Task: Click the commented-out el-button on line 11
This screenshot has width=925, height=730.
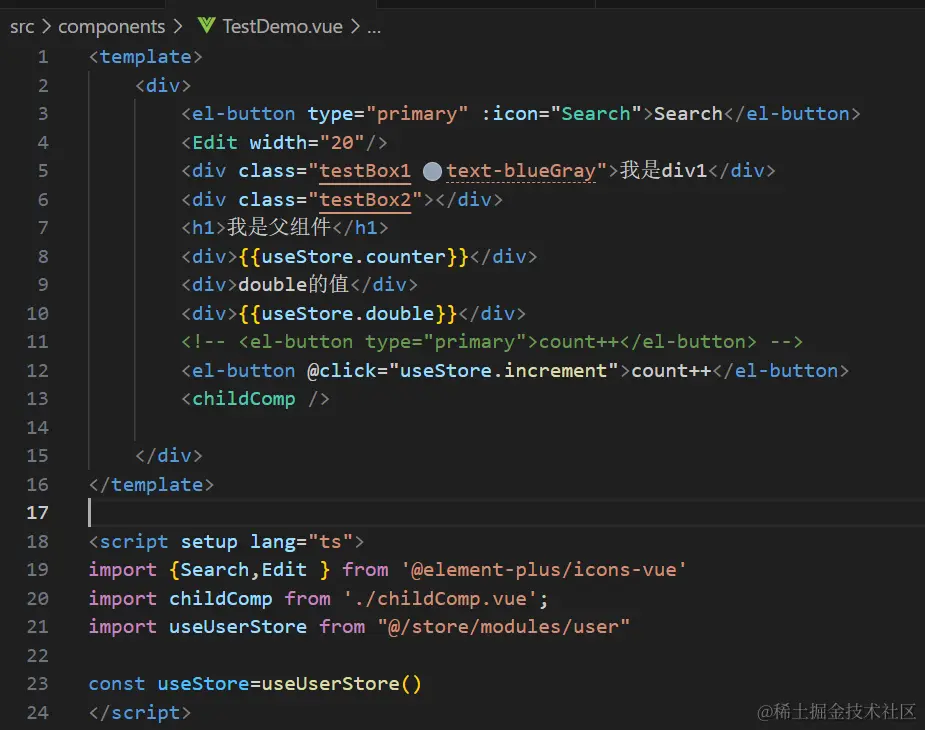Action: [492, 342]
